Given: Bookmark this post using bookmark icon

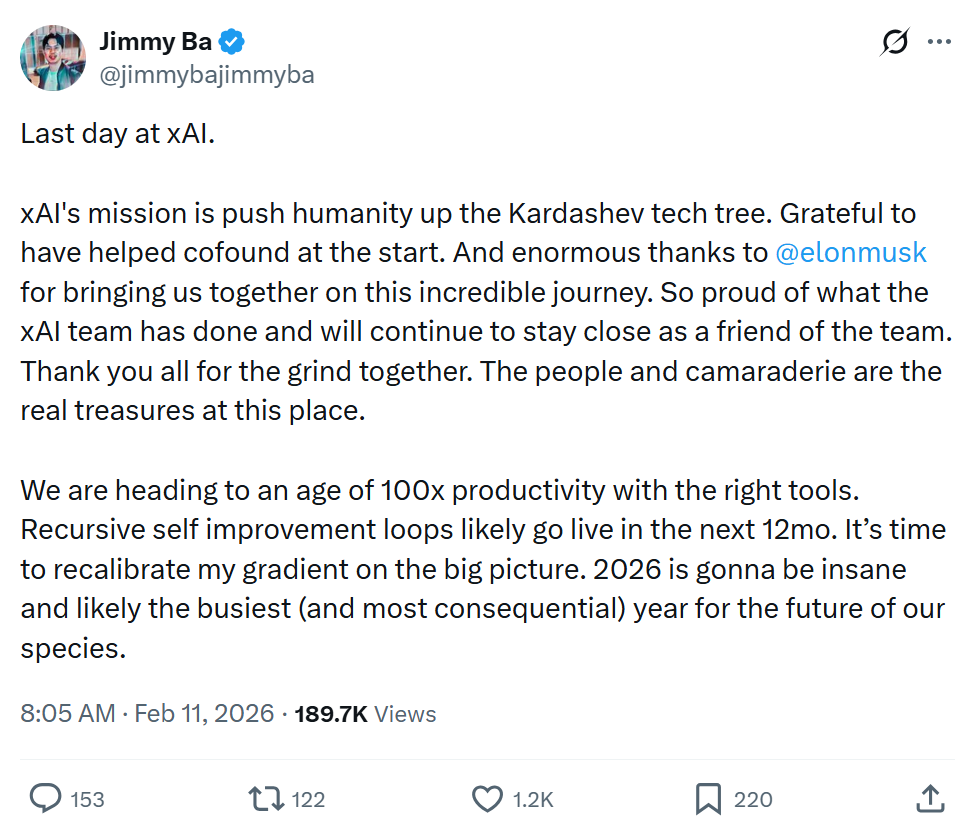Looking at the screenshot, I should click(708, 799).
